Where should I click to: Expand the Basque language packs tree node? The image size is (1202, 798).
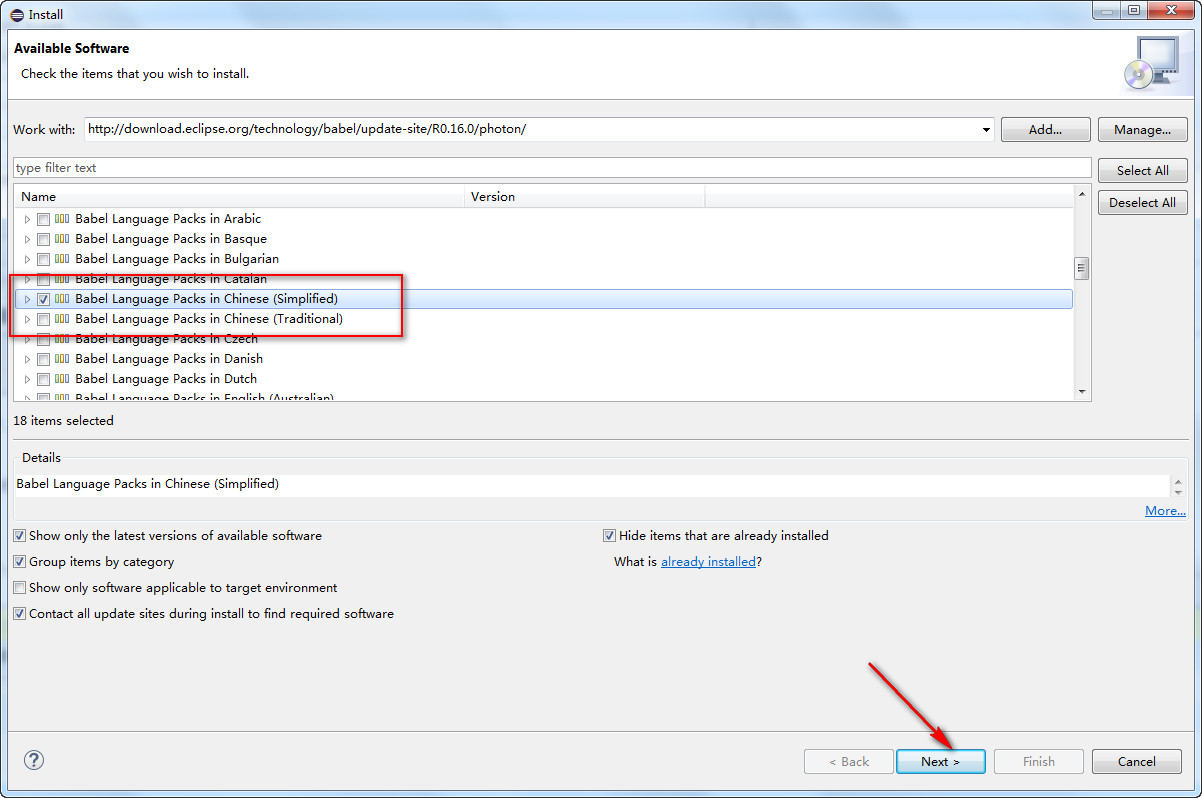coord(27,239)
